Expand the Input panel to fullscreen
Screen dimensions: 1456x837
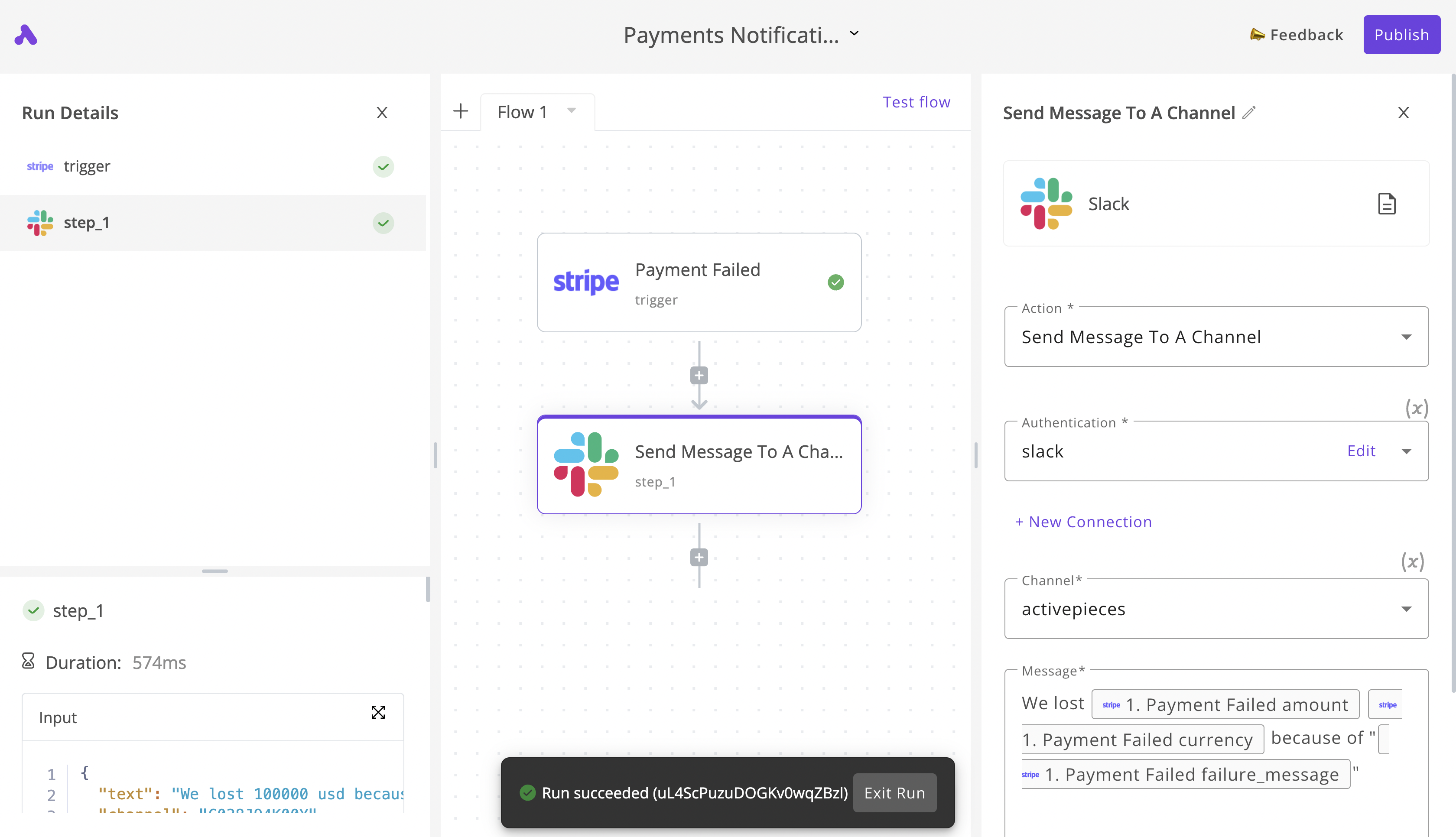pos(378,712)
